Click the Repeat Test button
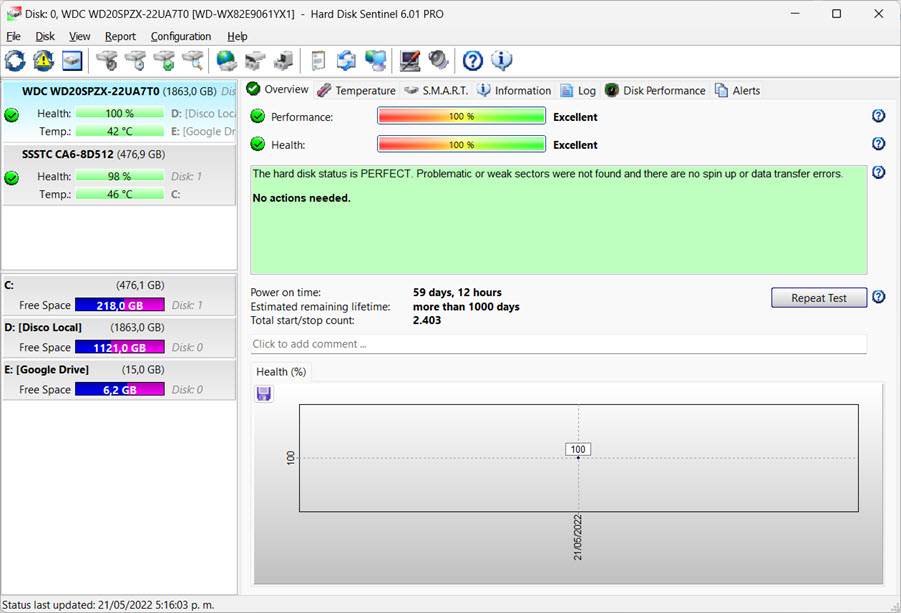901x613 pixels. [x=819, y=298]
